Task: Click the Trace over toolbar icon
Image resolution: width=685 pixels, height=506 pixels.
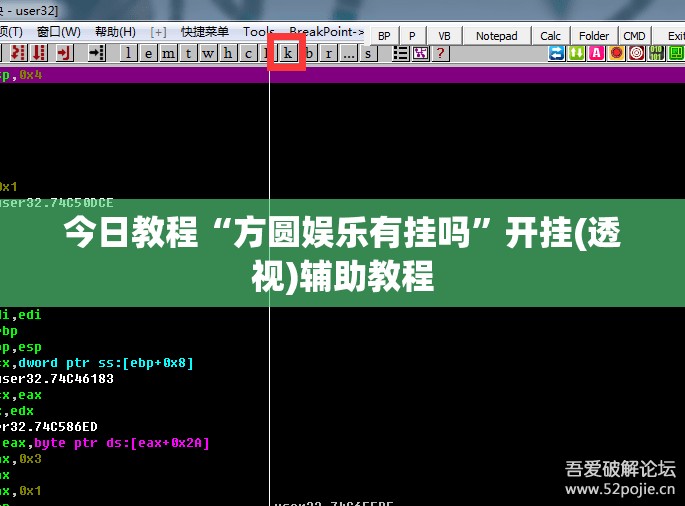Action: tap(38, 53)
